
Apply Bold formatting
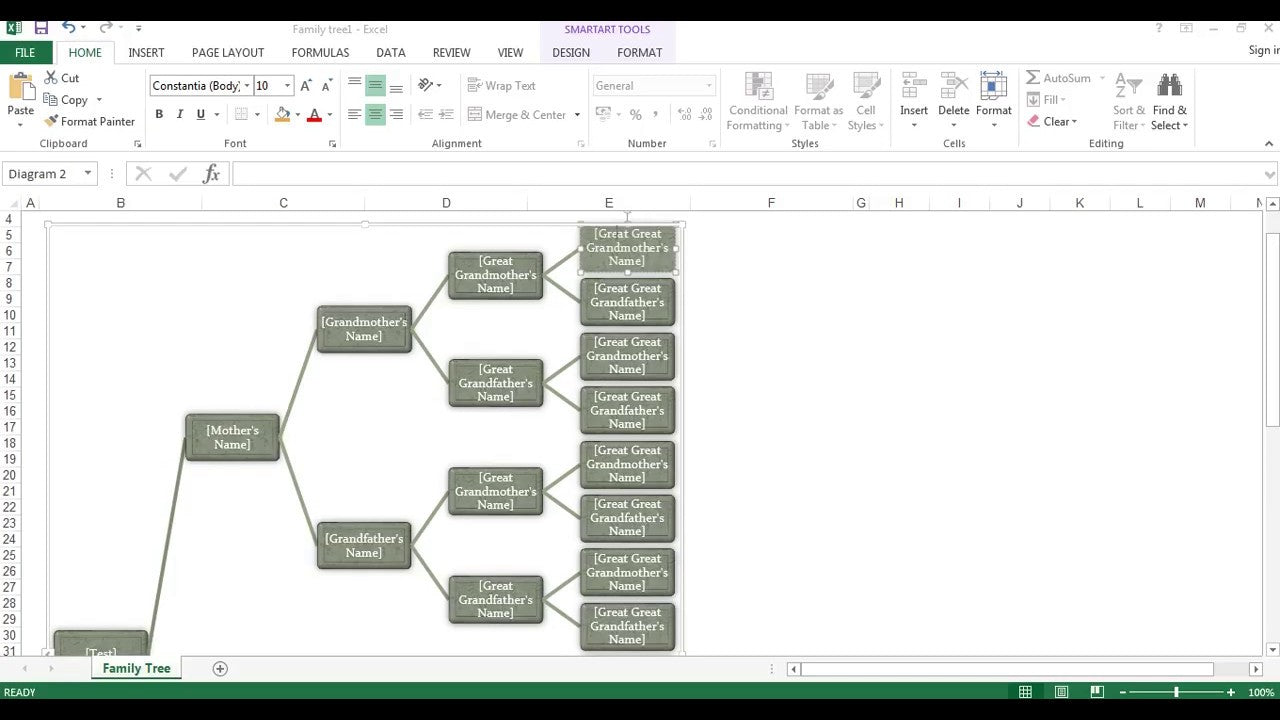click(158, 114)
